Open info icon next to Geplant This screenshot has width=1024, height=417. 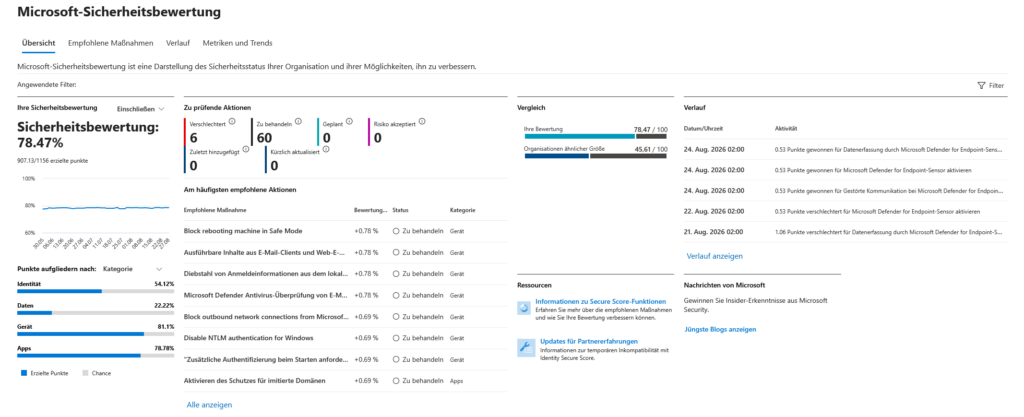pyautogui.click(x=349, y=121)
